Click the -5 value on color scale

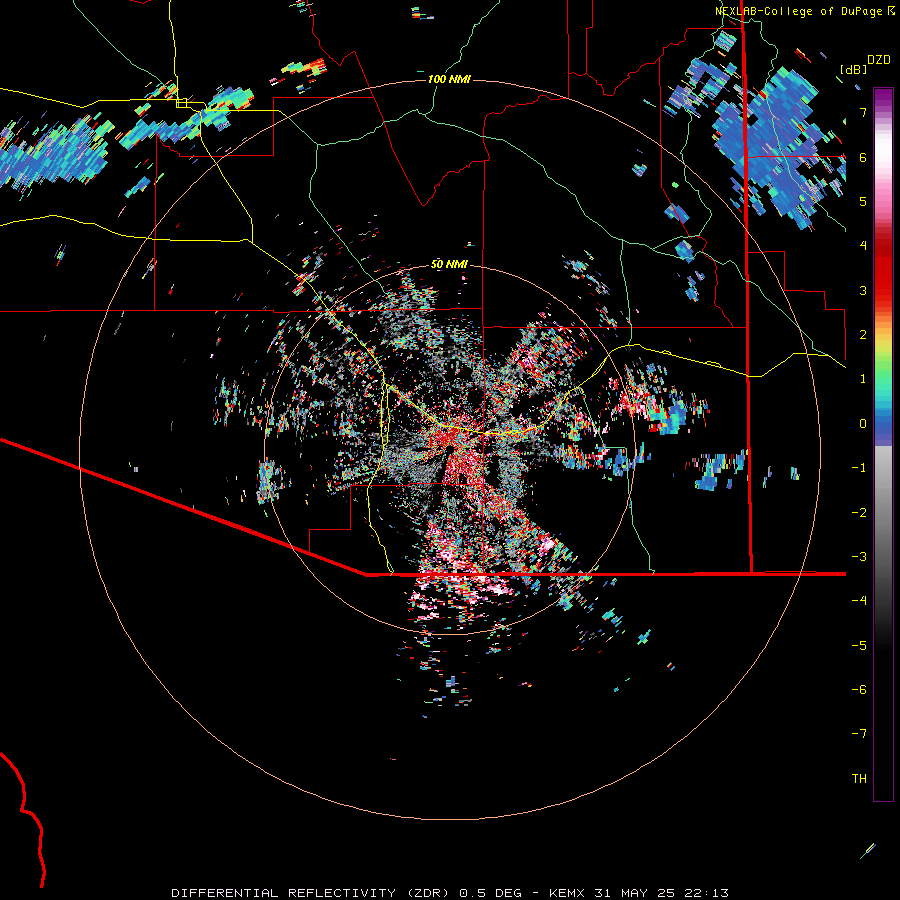pos(859,646)
